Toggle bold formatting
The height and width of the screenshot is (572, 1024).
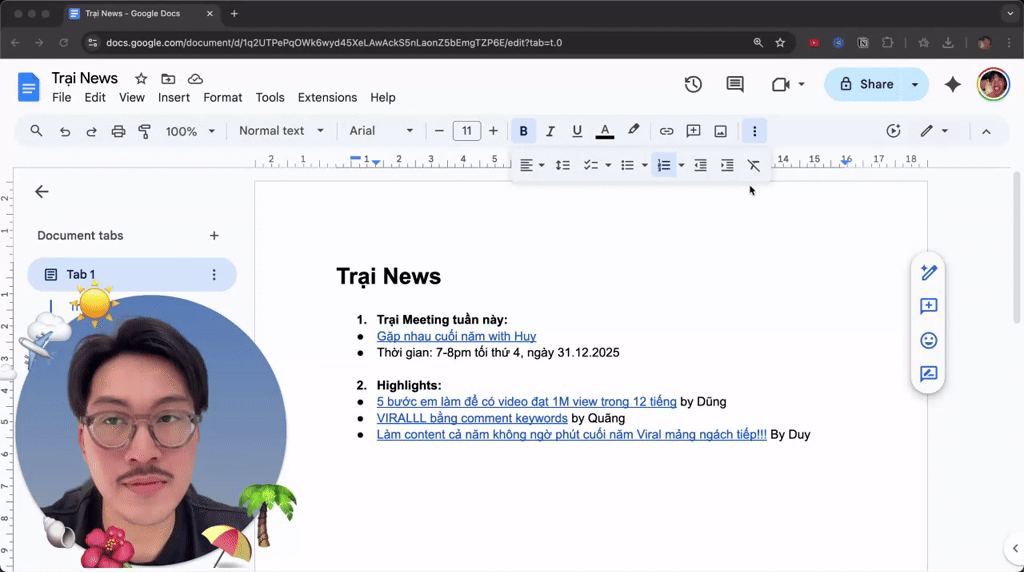[523, 131]
